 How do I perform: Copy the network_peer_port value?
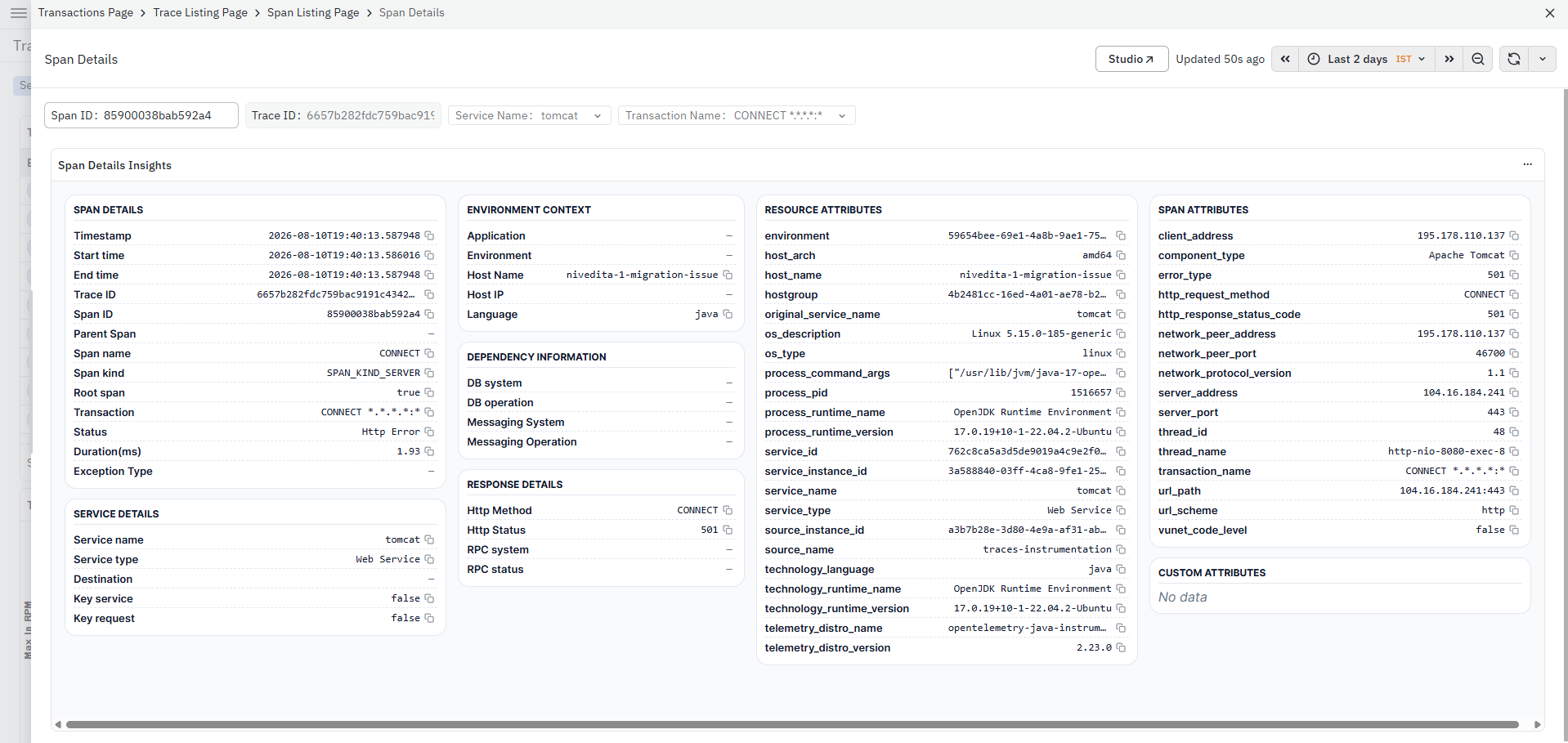1514,353
